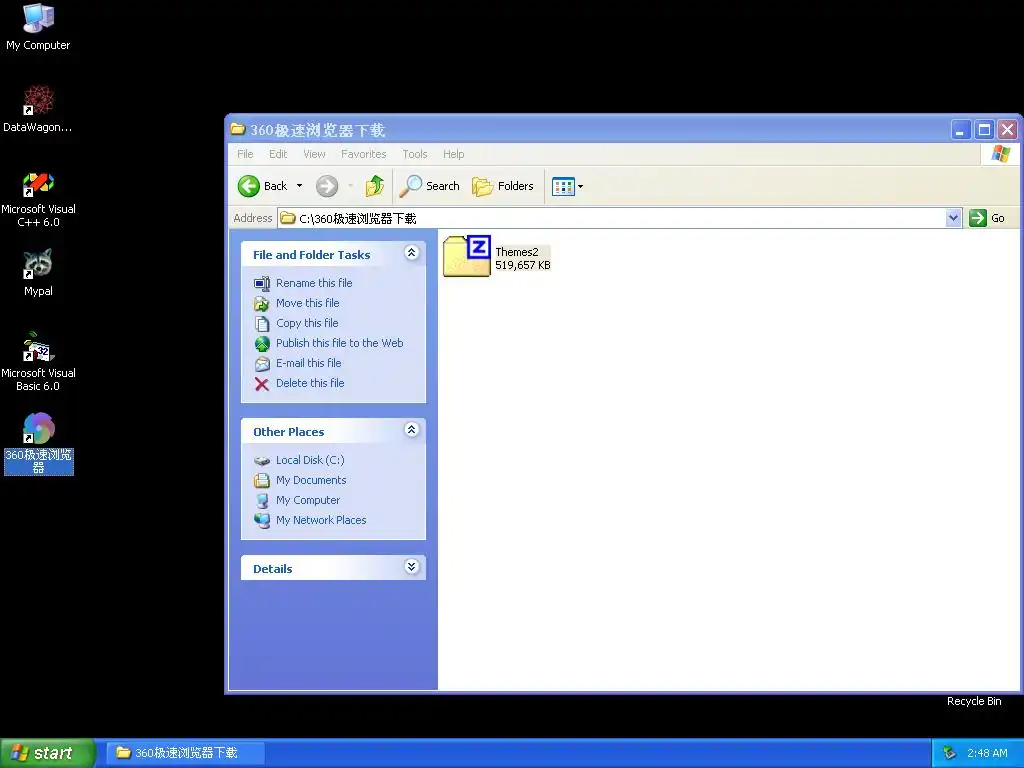
Task: Select Microsoft Visual Basic 6.0 desktop icon
Action: (x=38, y=362)
